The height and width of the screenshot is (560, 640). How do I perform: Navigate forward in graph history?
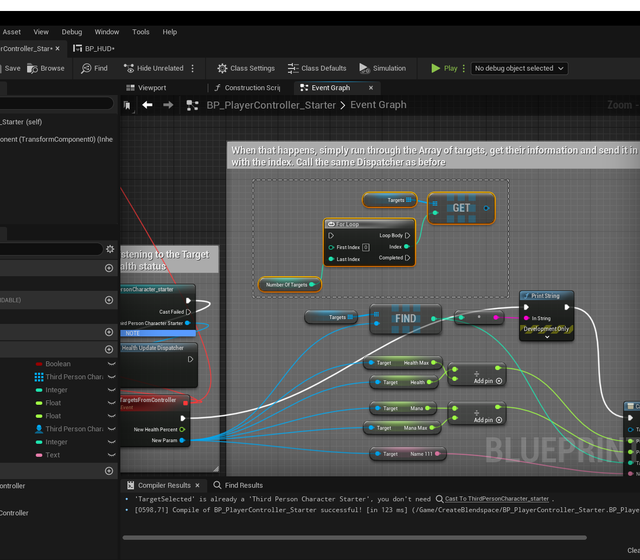tap(168, 105)
